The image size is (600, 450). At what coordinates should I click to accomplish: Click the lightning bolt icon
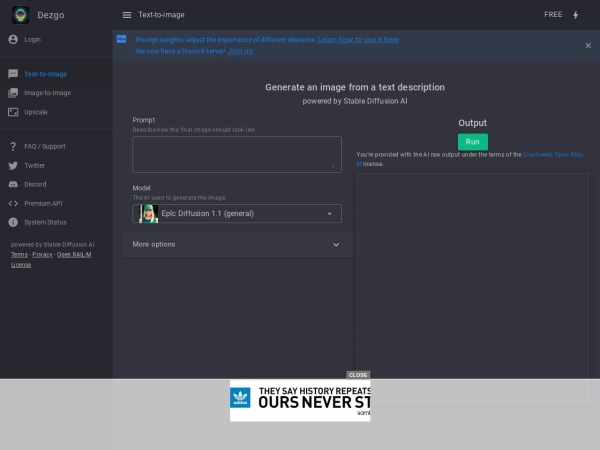(575, 15)
